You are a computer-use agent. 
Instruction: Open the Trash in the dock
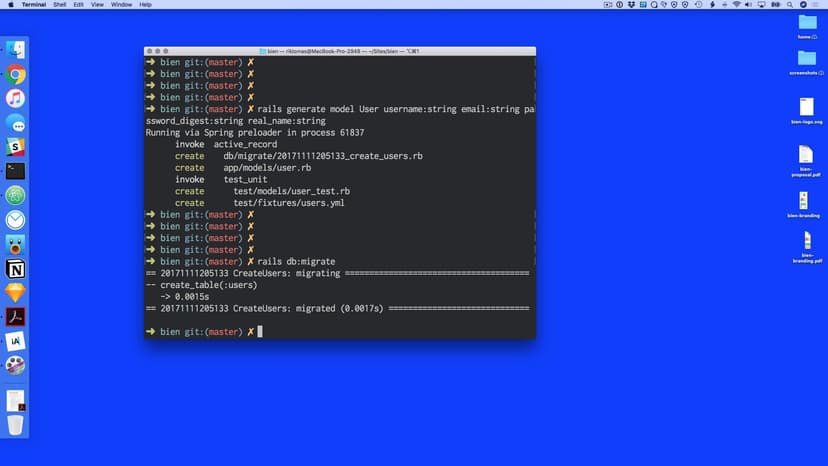(15, 425)
